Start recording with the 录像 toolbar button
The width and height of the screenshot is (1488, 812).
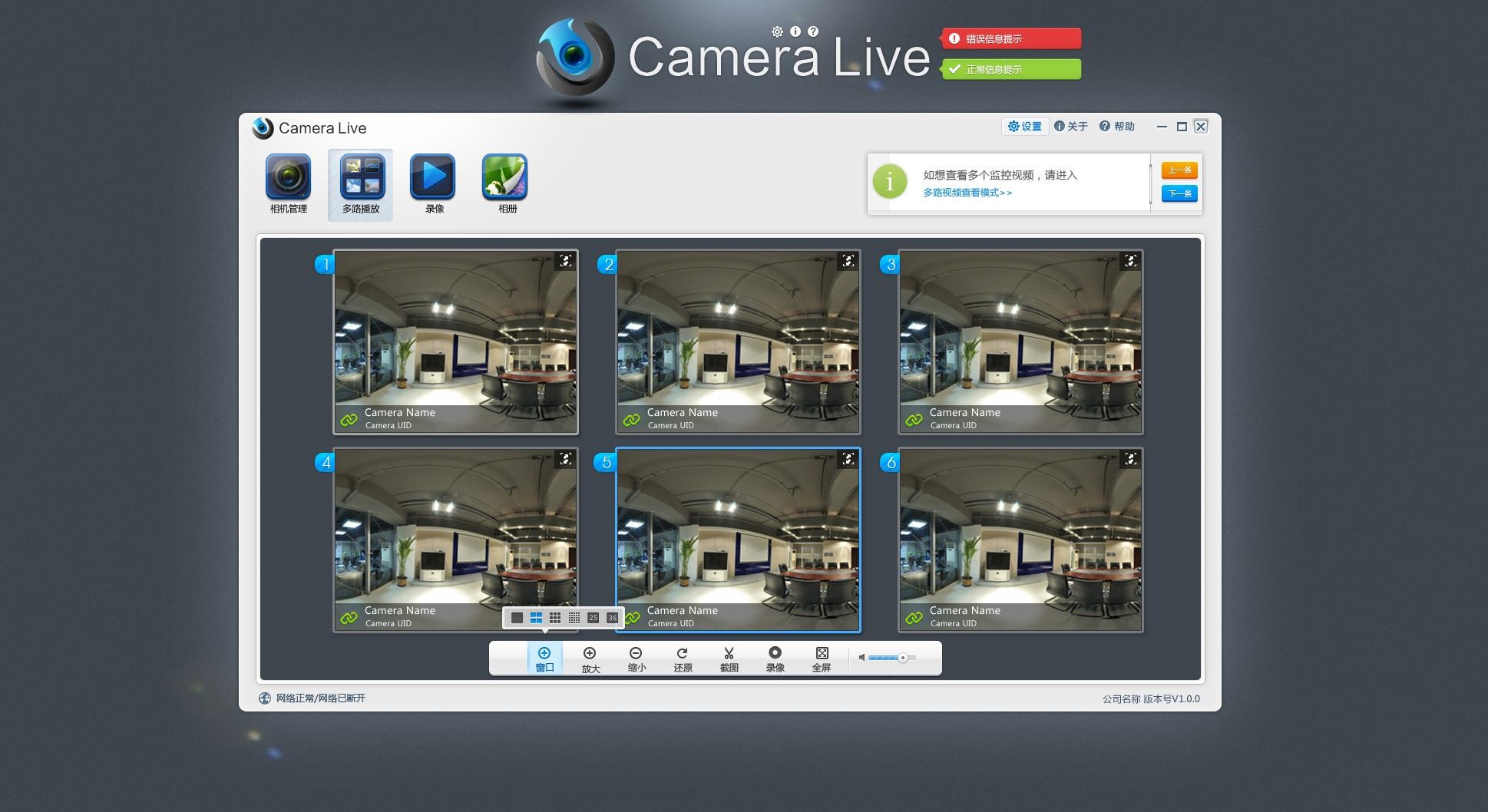[775, 659]
